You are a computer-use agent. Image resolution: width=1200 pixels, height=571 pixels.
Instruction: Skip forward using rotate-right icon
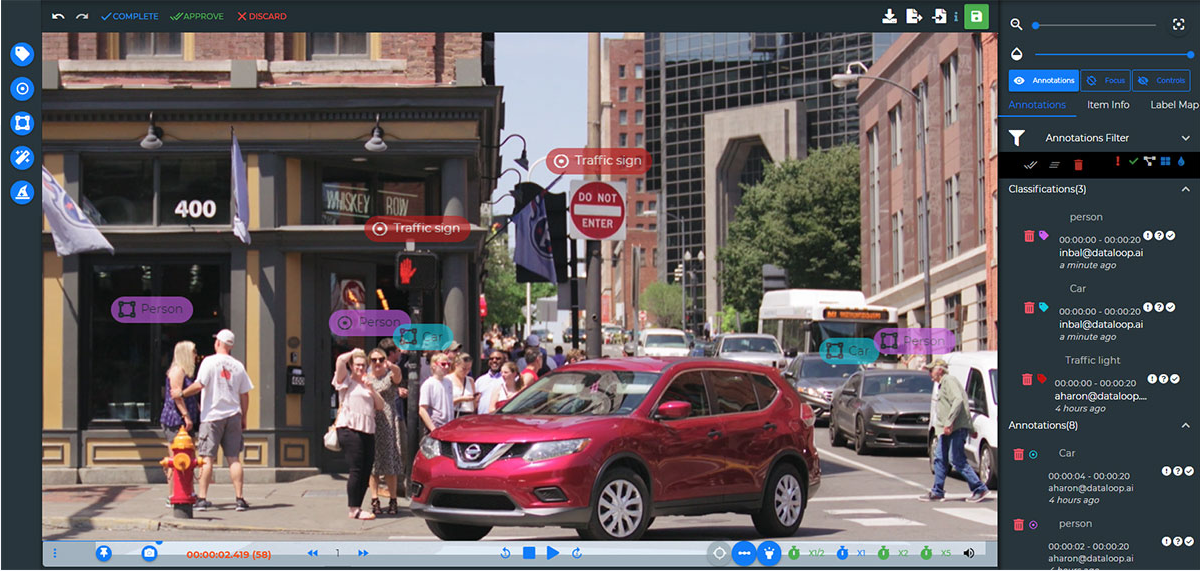coord(577,553)
